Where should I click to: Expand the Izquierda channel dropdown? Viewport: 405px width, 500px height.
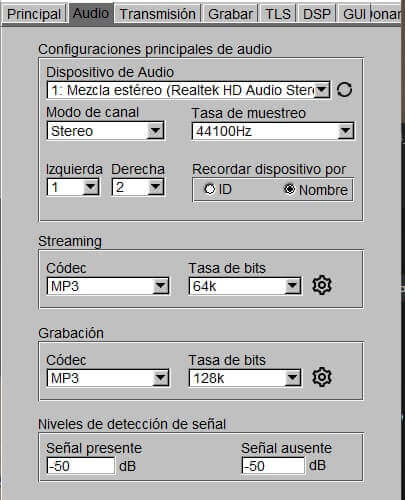click(73, 187)
